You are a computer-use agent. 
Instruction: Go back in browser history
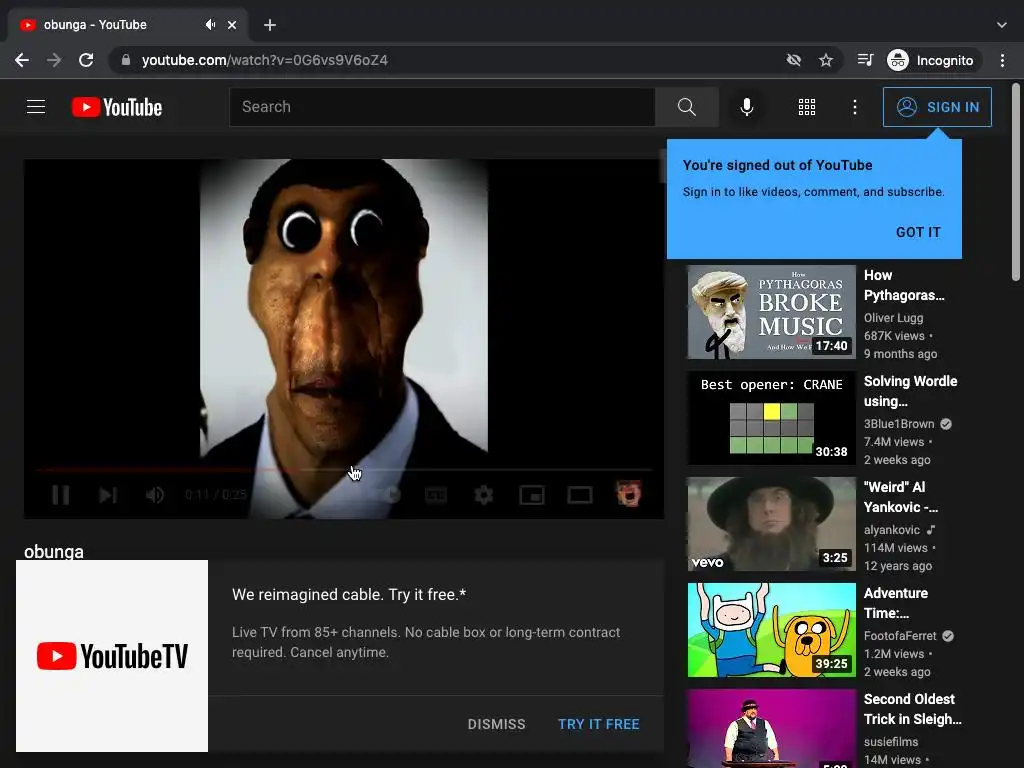[x=22, y=60]
